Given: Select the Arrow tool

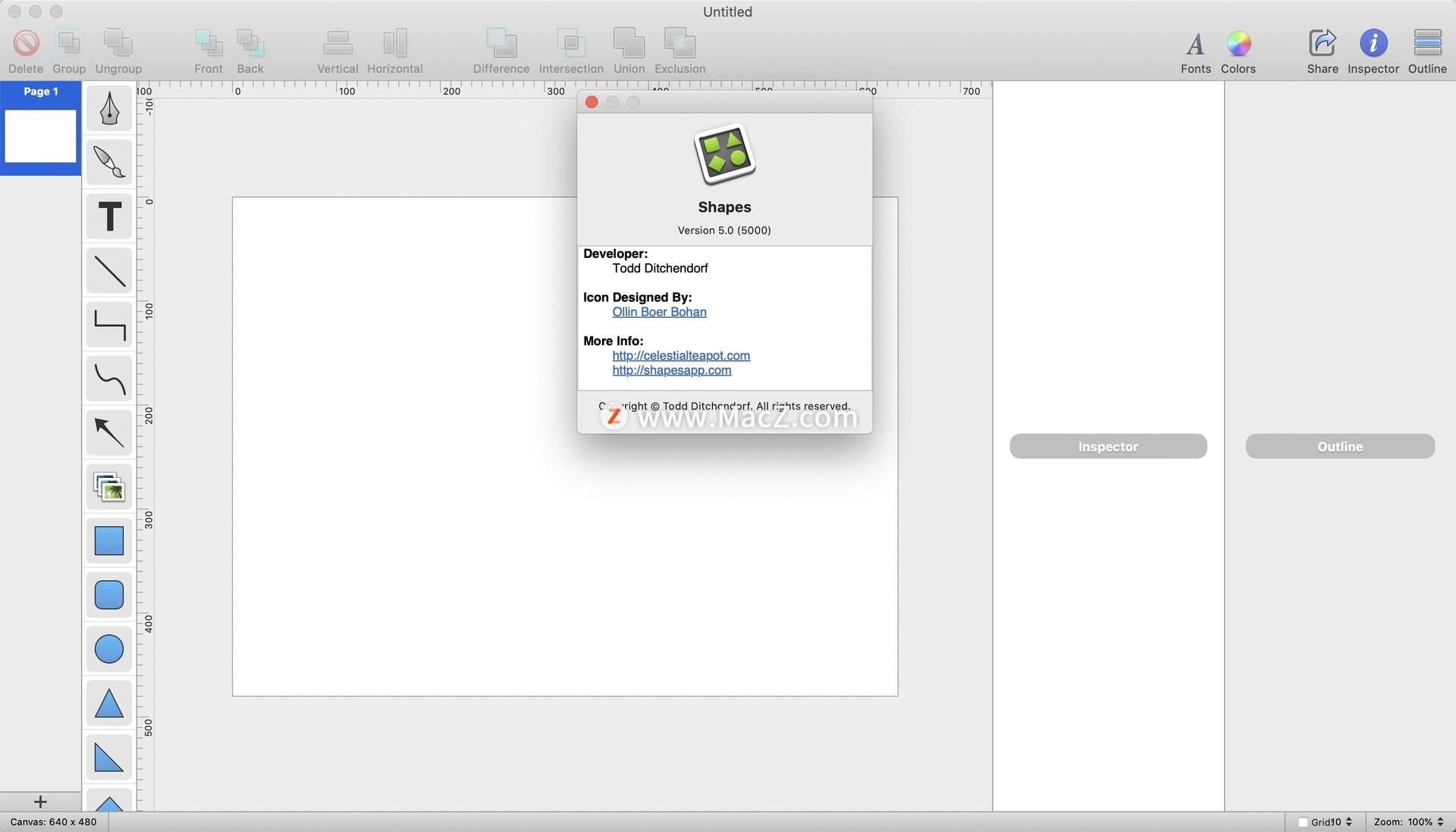Looking at the screenshot, I should coord(109,433).
